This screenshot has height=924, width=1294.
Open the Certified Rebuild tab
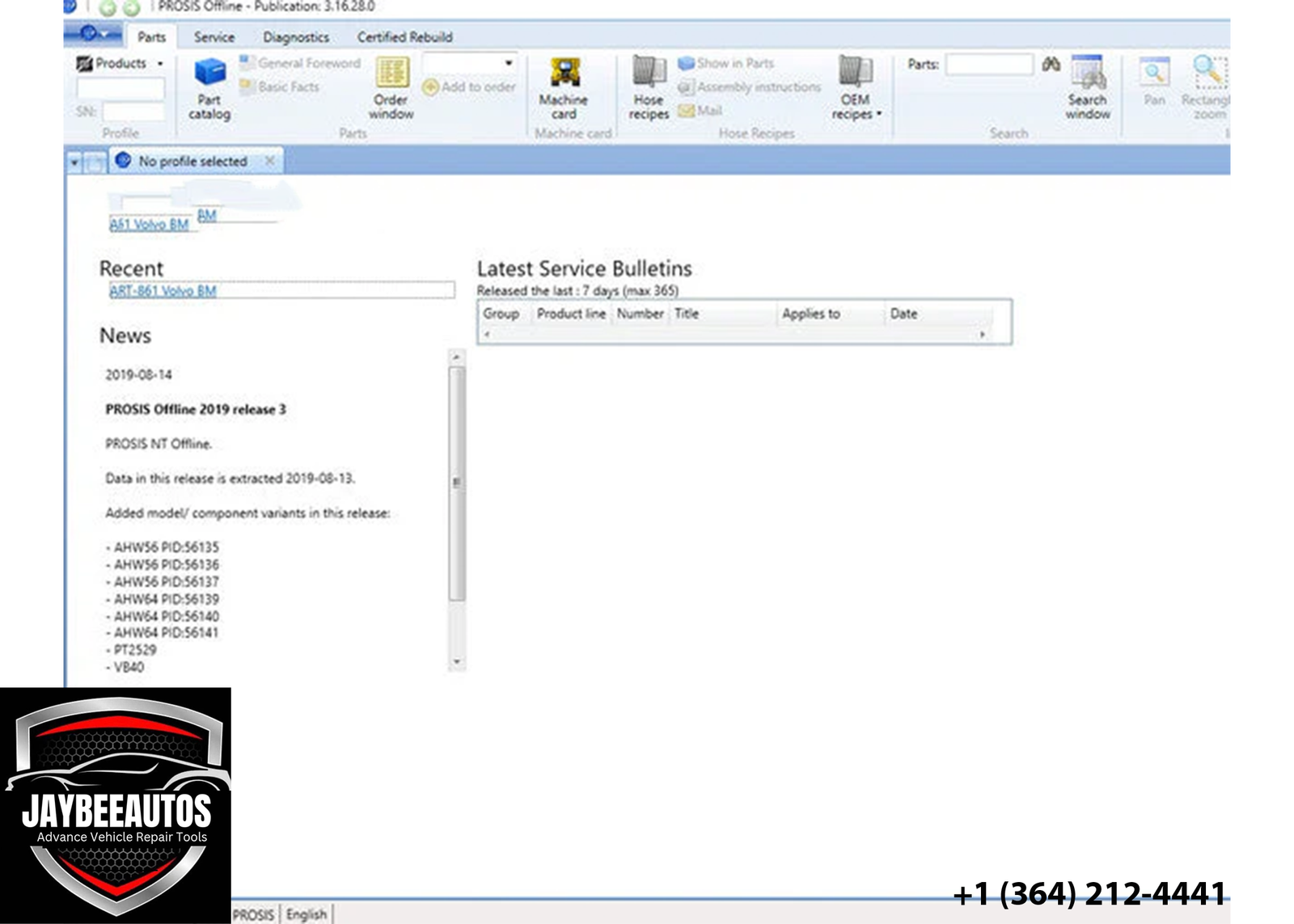click(404, 37)
